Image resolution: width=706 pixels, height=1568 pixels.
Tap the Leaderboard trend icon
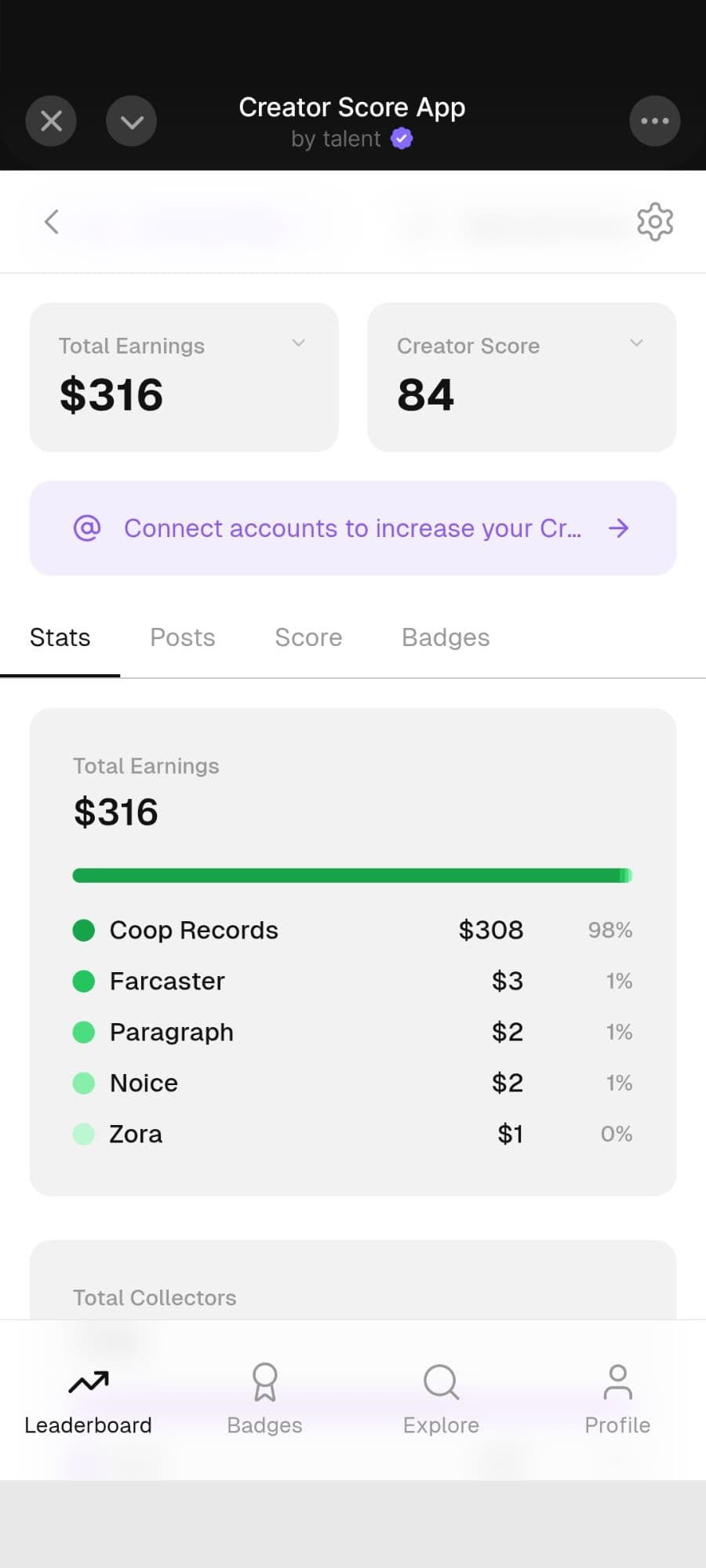coord(88,1383)
